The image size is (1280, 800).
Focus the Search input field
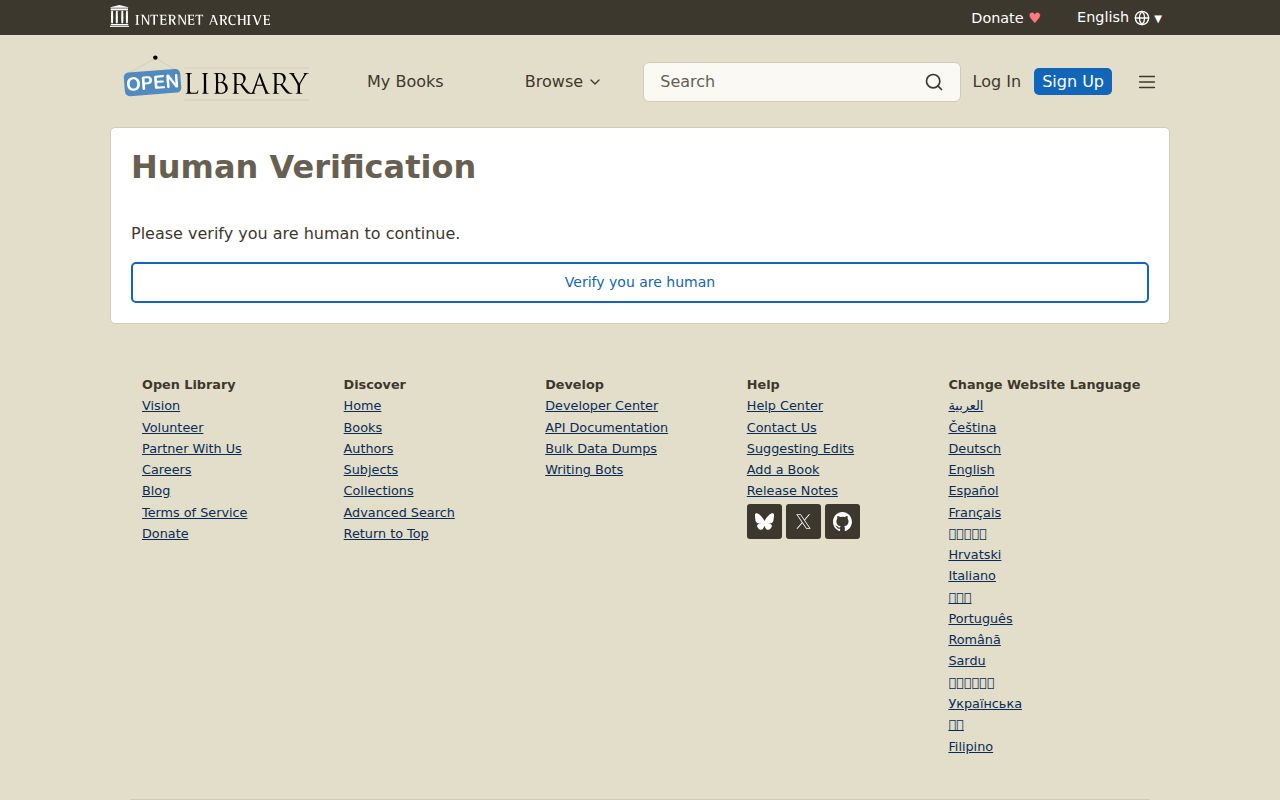pos(786,82)
